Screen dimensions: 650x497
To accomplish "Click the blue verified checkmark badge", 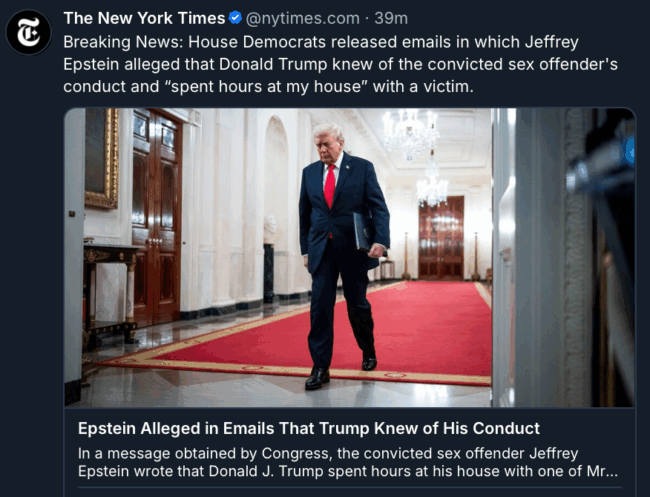I will click(x=235, y=18).
